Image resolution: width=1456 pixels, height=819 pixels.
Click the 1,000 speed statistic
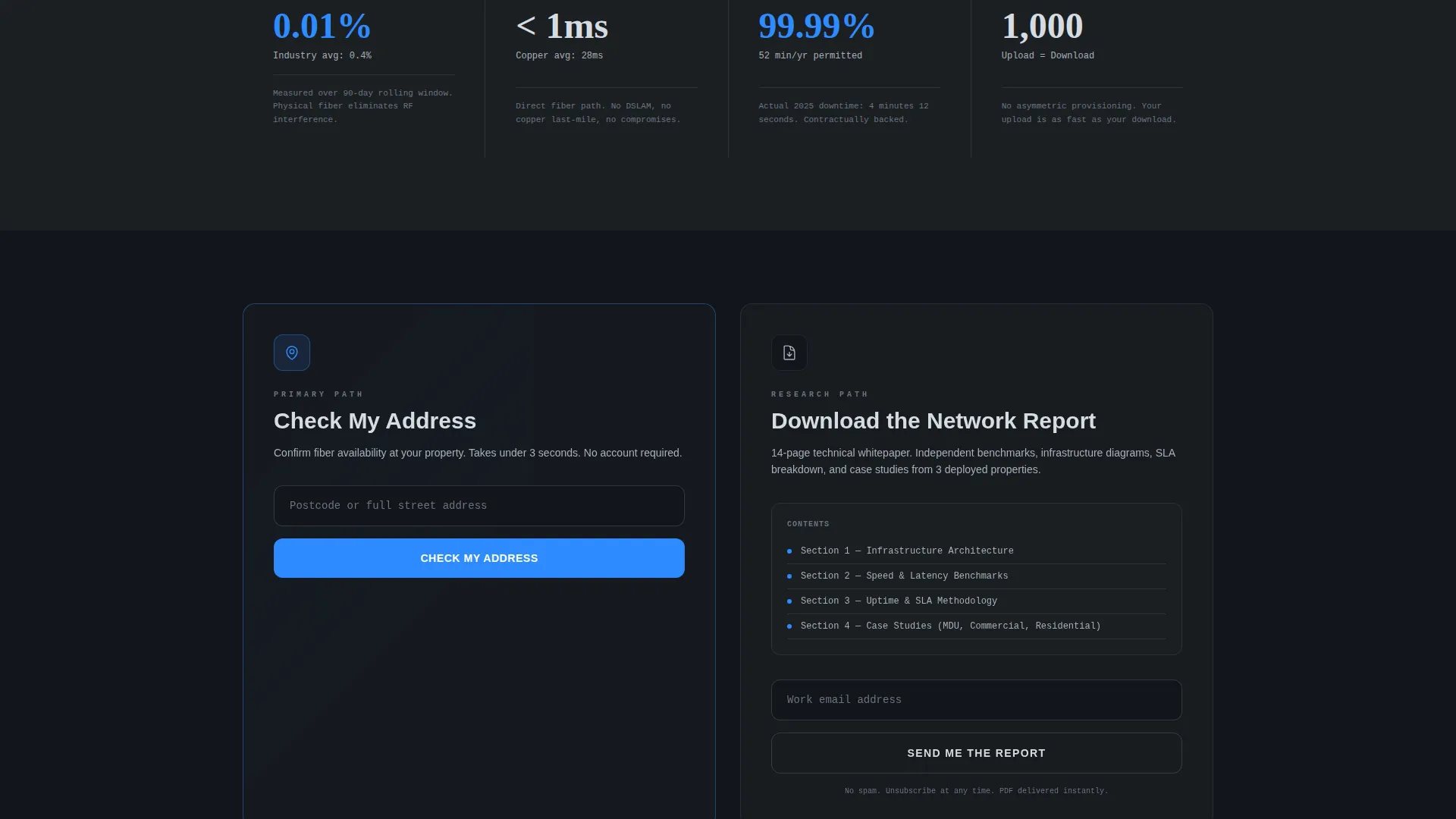[x=1043, y=27]
